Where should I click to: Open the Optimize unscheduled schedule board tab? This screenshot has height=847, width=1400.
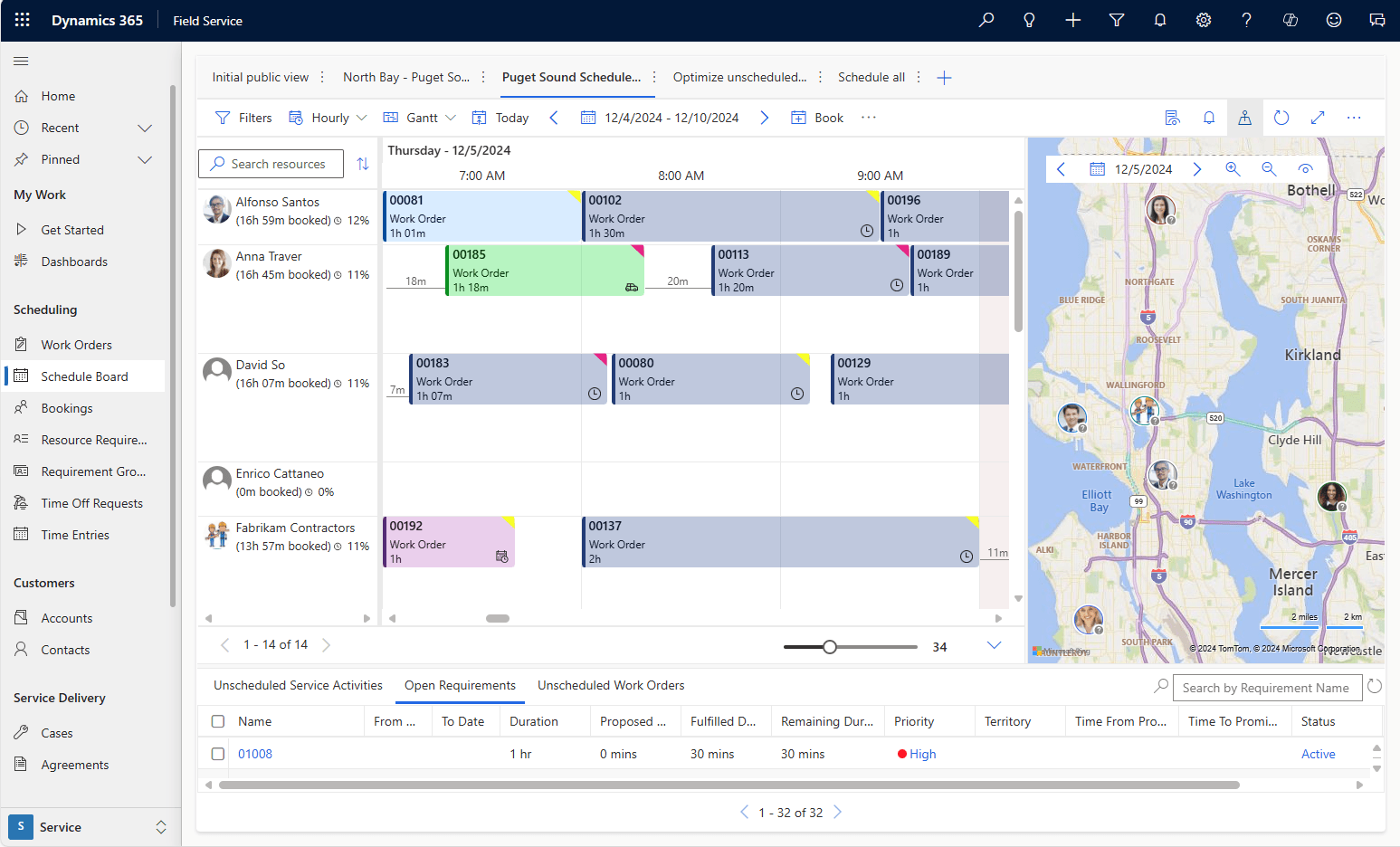740,77
